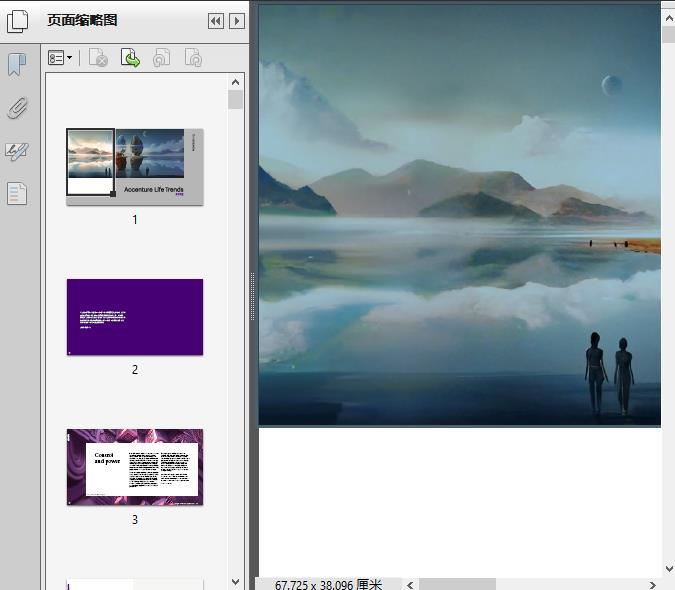Screen dimensions: 675x590
Task: Rotate pages counterclockwise icon
Action: [161, 58]
